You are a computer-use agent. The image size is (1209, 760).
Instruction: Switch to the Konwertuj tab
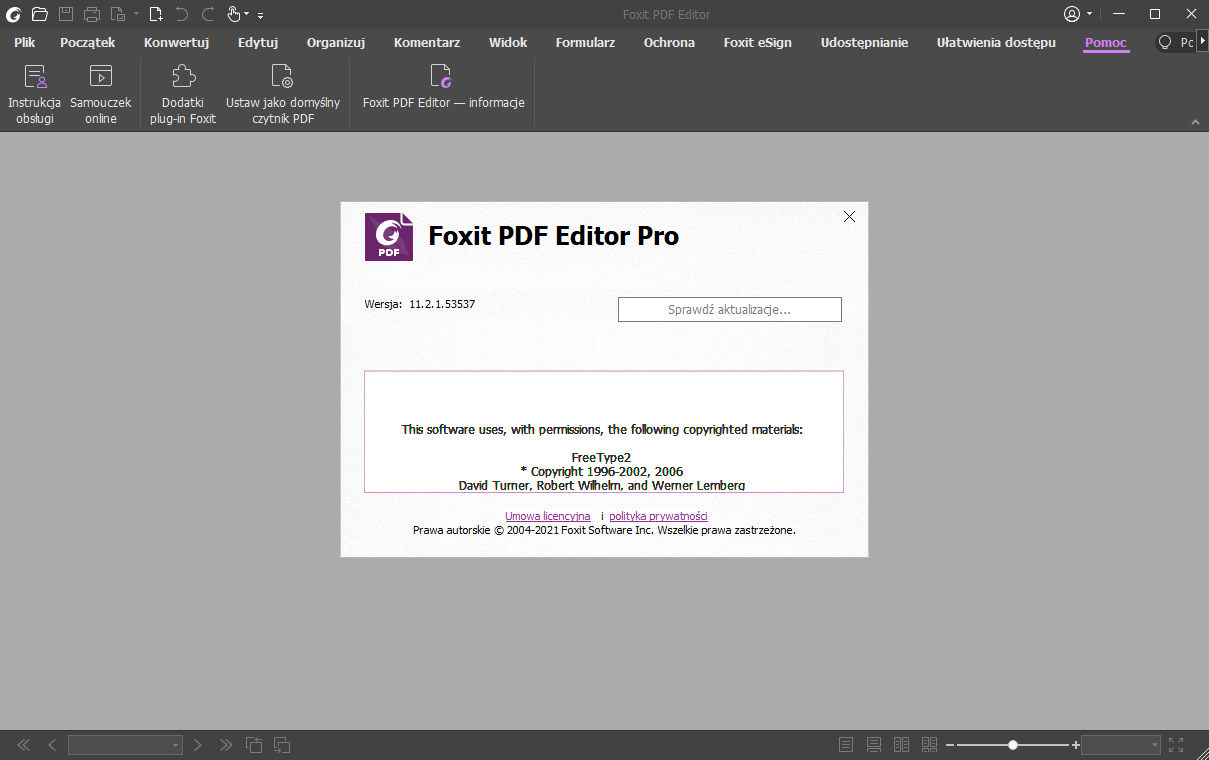click(x=176, y=42)
